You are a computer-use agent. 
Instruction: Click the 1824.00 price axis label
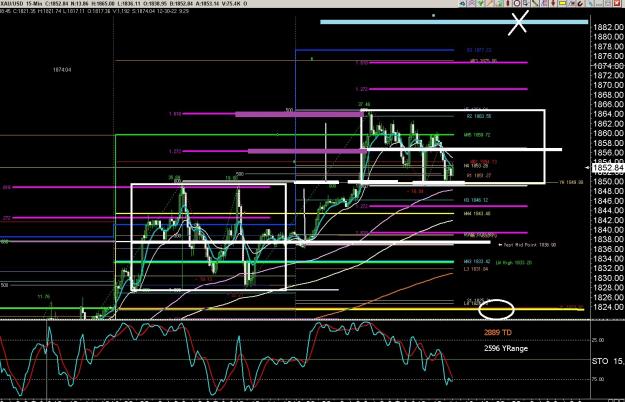608,307
